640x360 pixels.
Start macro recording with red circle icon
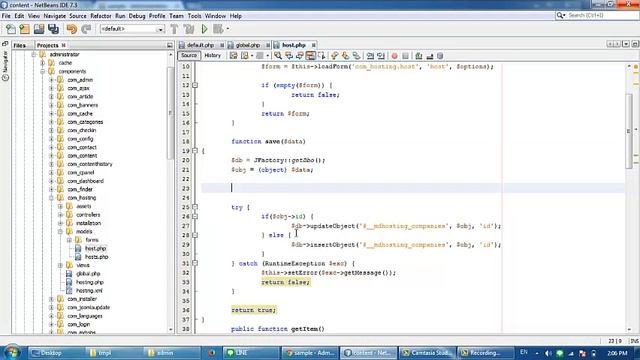[x=395, y=56]
